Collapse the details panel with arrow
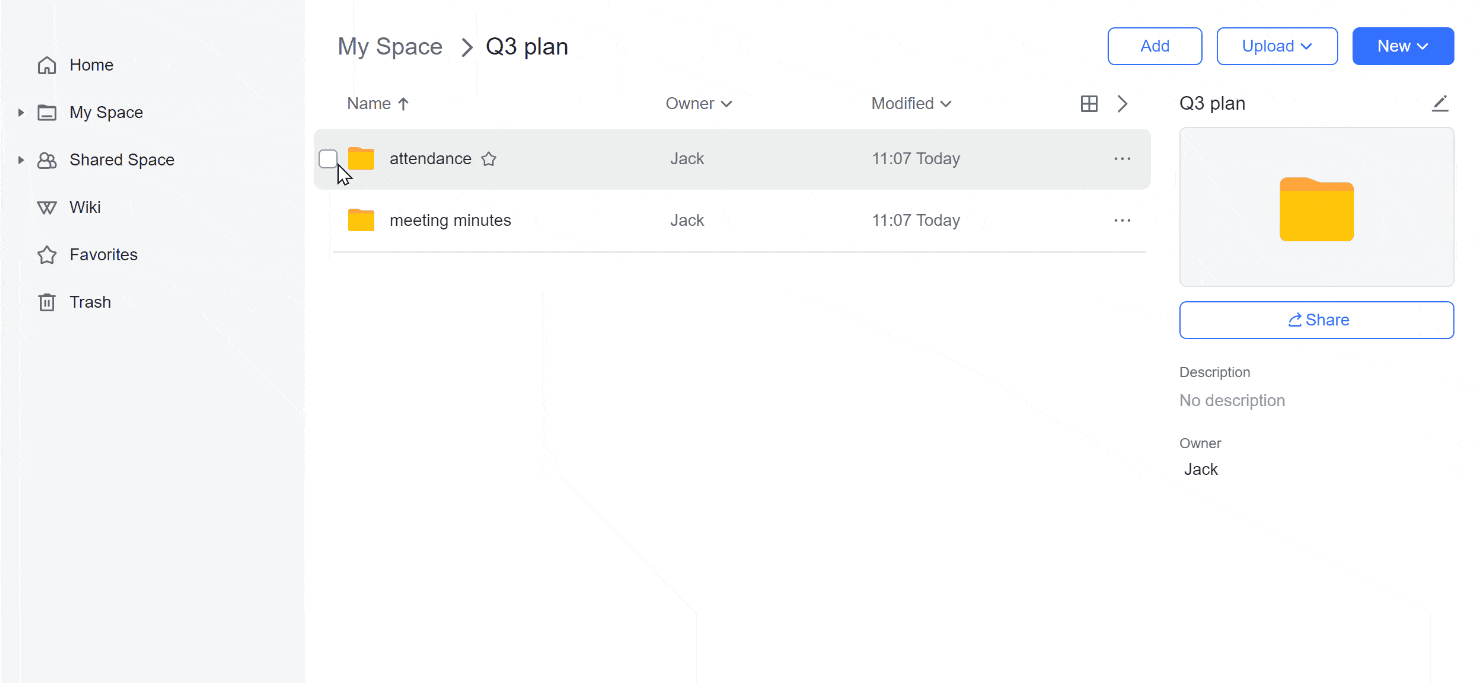The image size is (1480, 683). (1123, 104)
